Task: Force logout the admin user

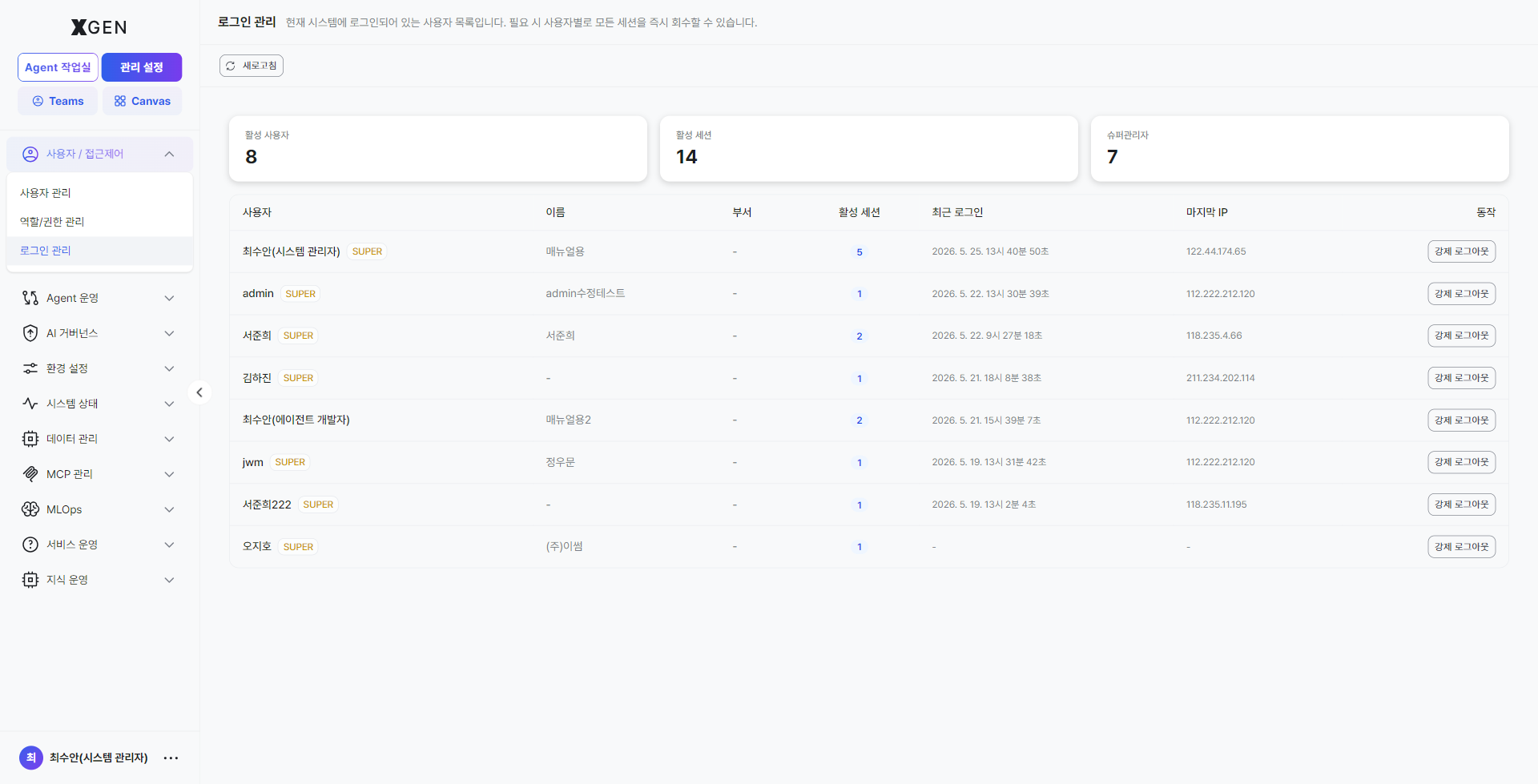Action: 1461,294
